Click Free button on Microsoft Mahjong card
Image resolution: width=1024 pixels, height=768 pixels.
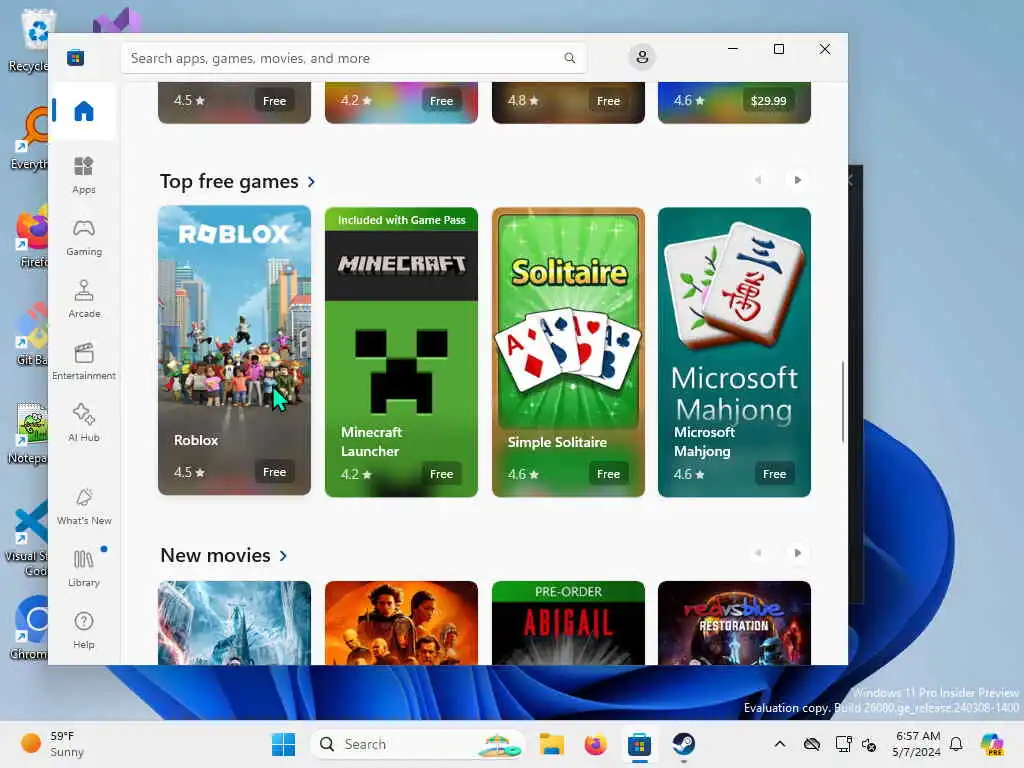(775, 473)
